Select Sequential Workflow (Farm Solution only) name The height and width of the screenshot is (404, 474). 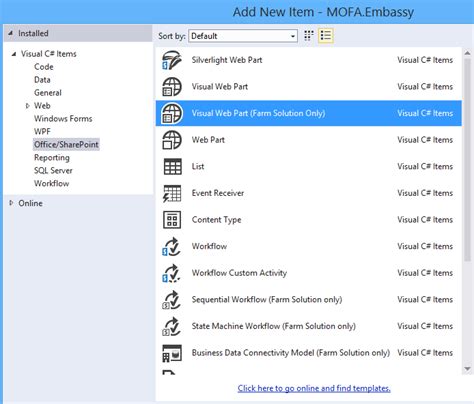pos(267,300)
